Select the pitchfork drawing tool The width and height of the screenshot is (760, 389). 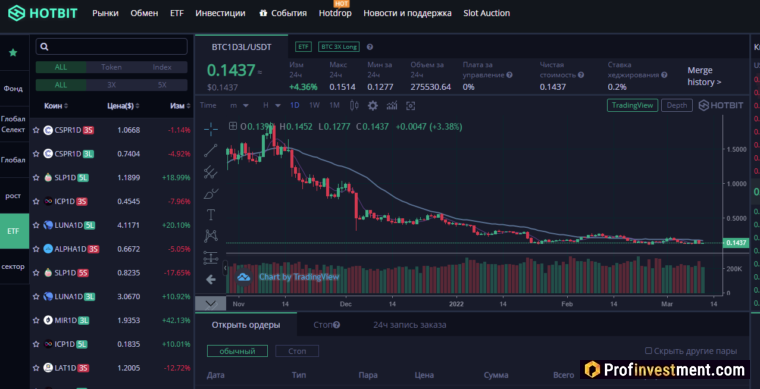pyautogui.click(x=210, y=172)
